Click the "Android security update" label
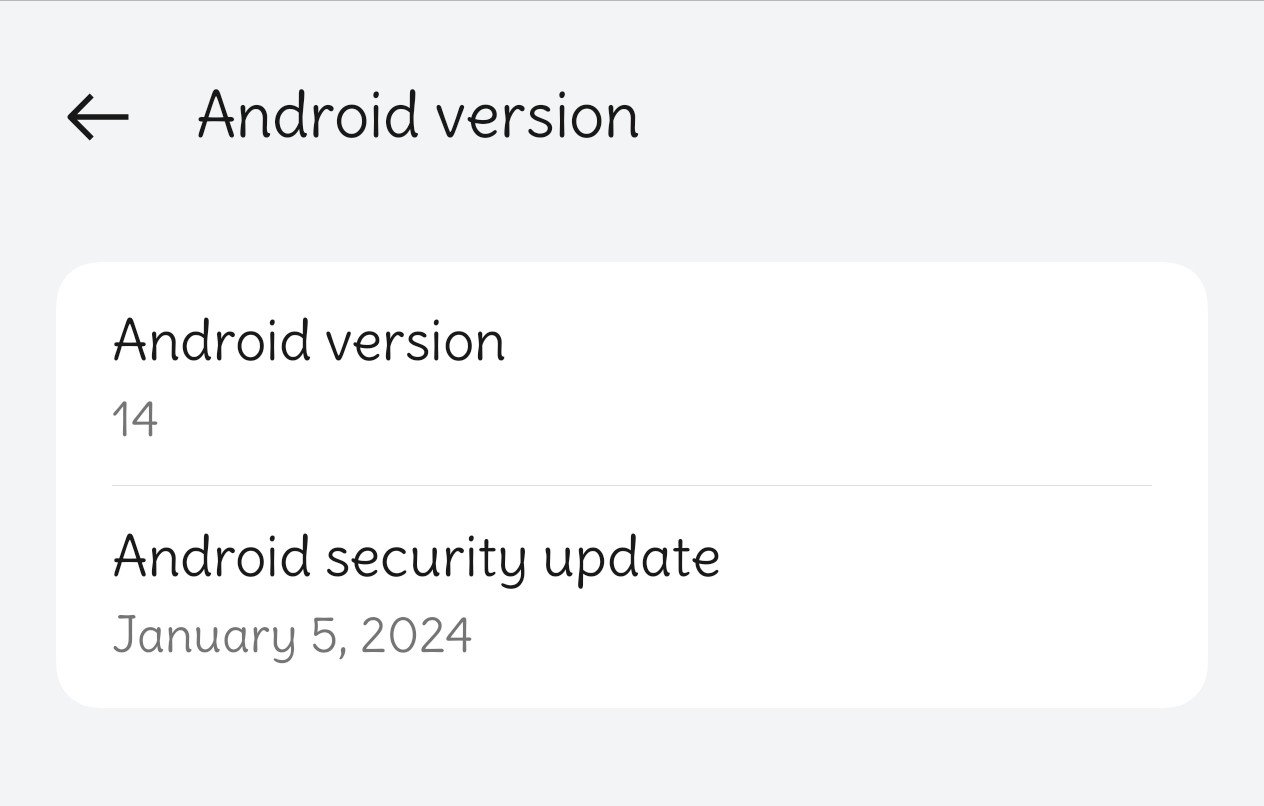Image resolution: width=1264 pixels, height=806 pixels. click(416, 557)
